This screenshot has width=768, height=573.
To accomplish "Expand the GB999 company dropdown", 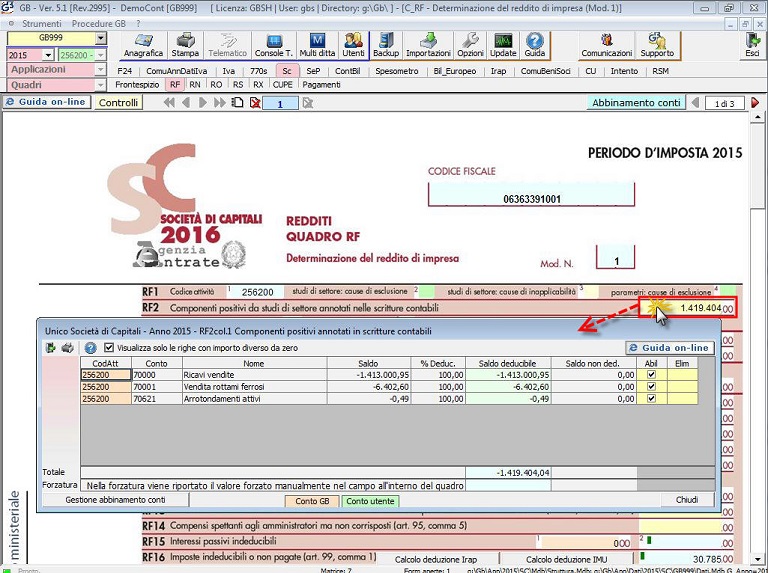I will (100, 38).
